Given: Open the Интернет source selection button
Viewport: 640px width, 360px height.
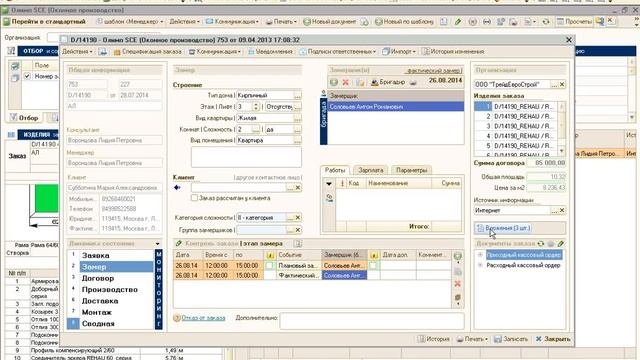Looking at the screenshot, I should tap(554, 211).
